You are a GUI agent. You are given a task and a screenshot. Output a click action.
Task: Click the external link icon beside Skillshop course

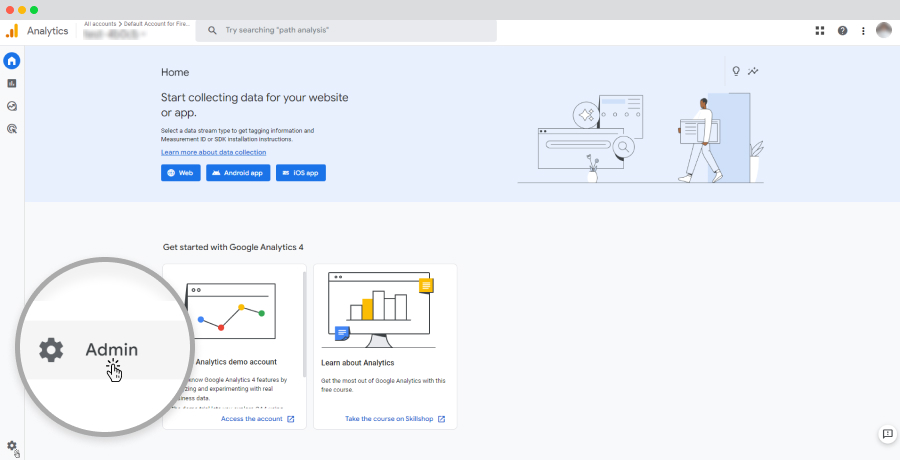coord(441,419)
